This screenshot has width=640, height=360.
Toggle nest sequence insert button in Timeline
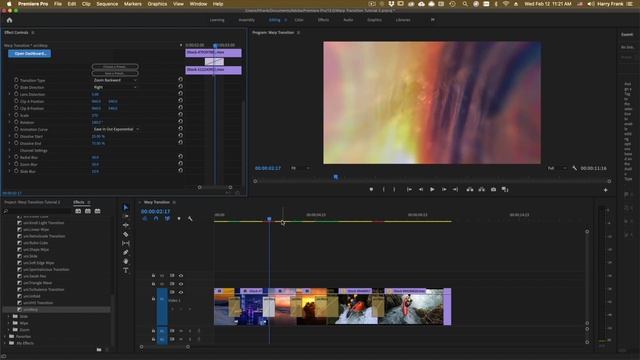[144, 219]
